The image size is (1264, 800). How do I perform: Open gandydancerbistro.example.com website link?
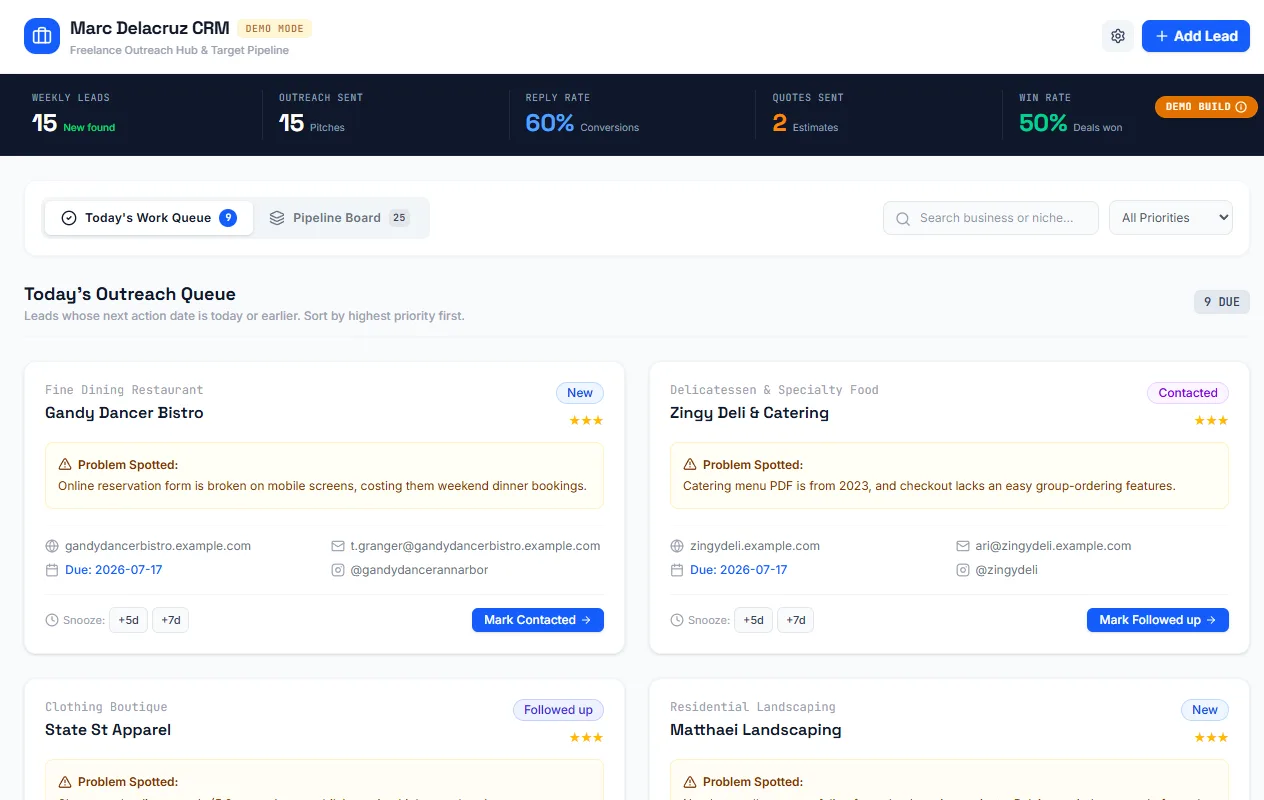click(x=158, y=546)
